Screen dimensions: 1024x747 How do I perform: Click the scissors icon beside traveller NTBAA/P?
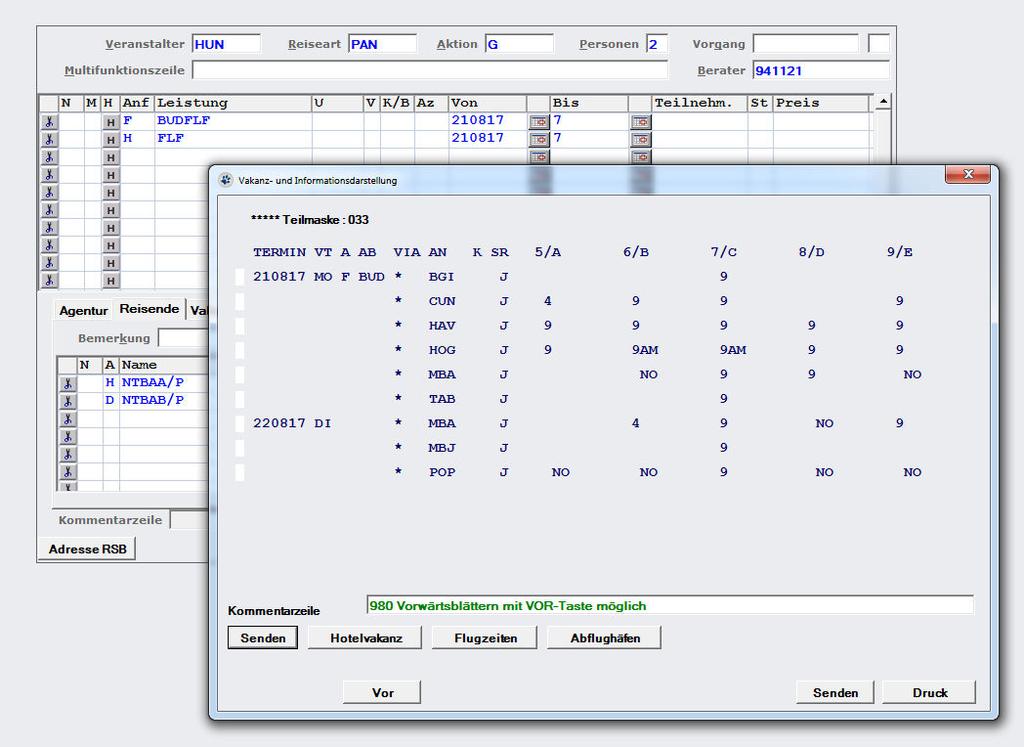pyautogui.click(x=67, y=383)
